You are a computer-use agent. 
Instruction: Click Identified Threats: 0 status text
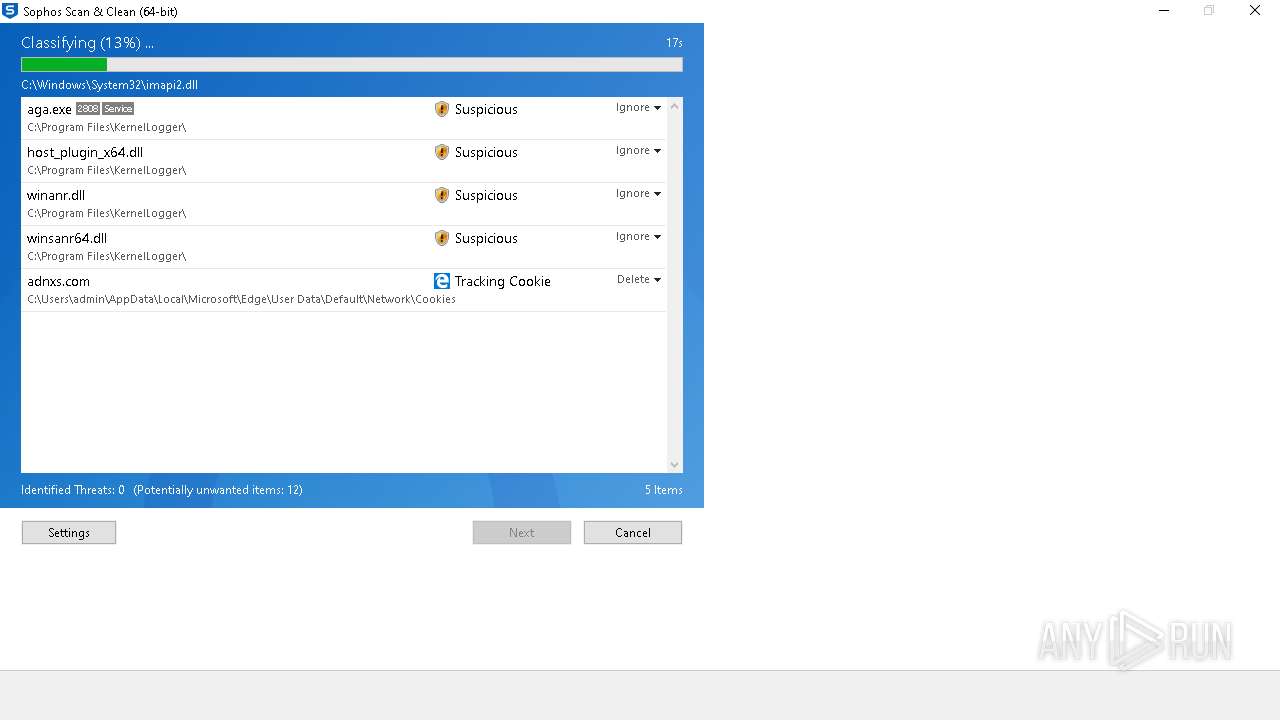[73, 490]
